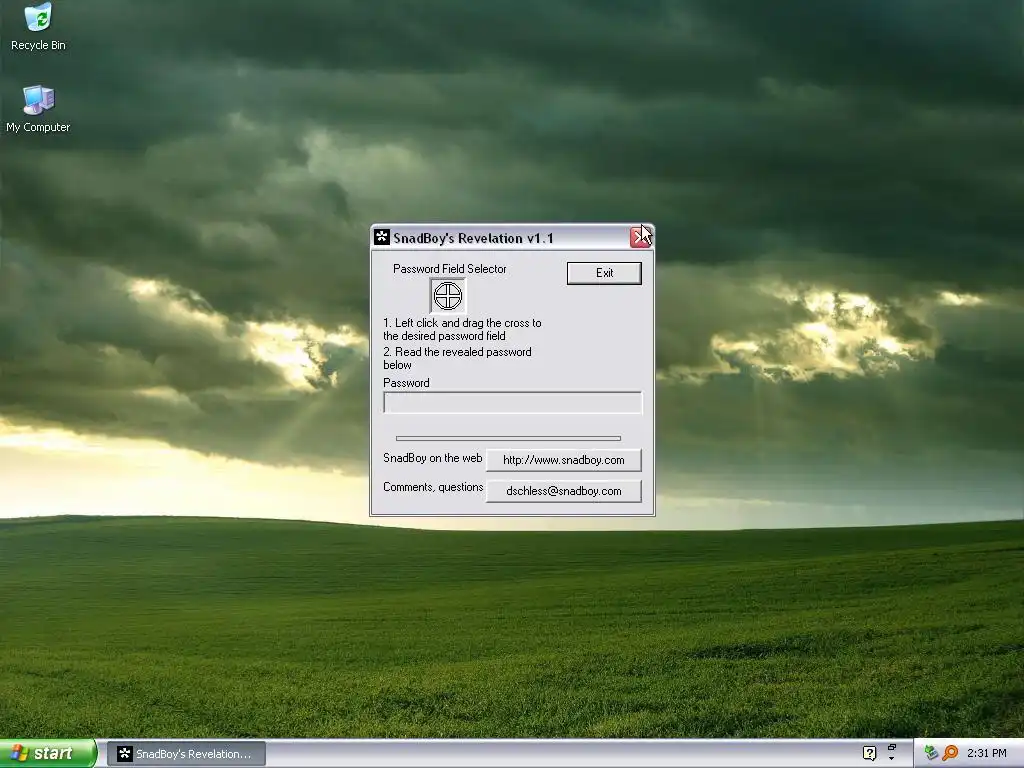Viewport: 1024px width, 768px height.
Task: Click the Password Field Selector cross icon
Action: click(x=448, y=296)
